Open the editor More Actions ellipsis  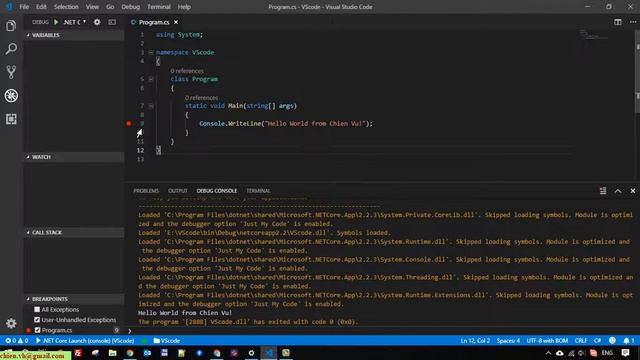pyautogui.click(x=633, y=22)
